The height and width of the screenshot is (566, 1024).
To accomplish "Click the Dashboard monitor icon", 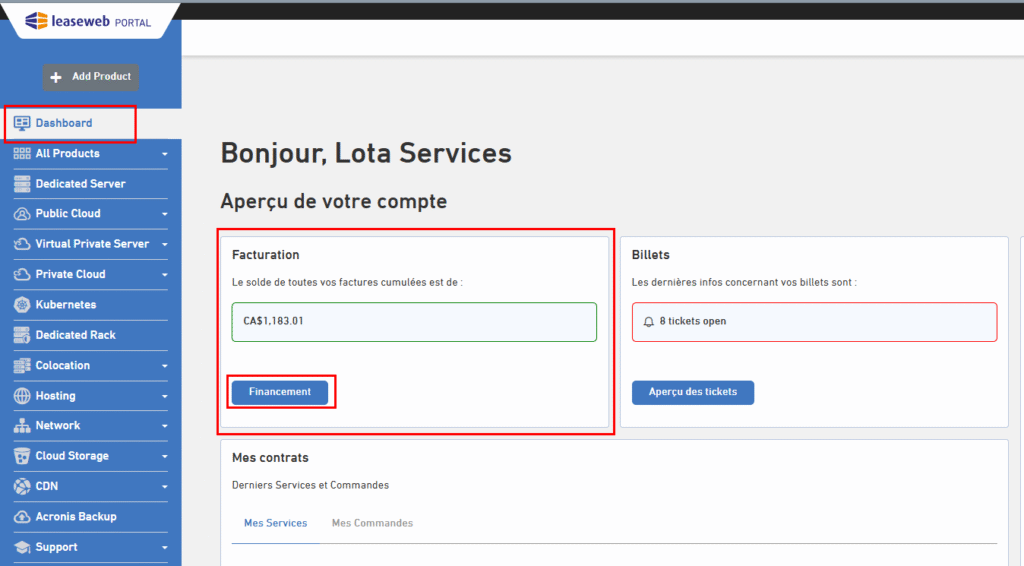I will coord(22,123).
